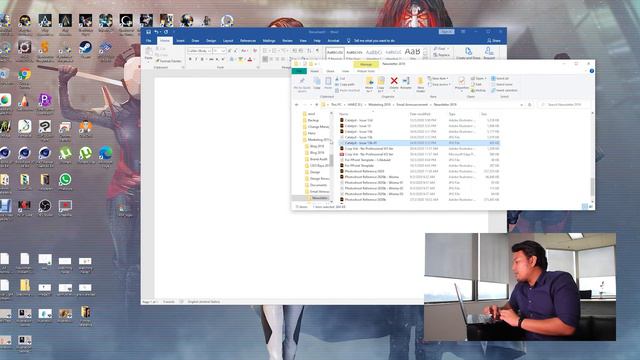Click Rename icon in File Explorer ribbon
Screen dimensions: 640x360
[406, 81]
